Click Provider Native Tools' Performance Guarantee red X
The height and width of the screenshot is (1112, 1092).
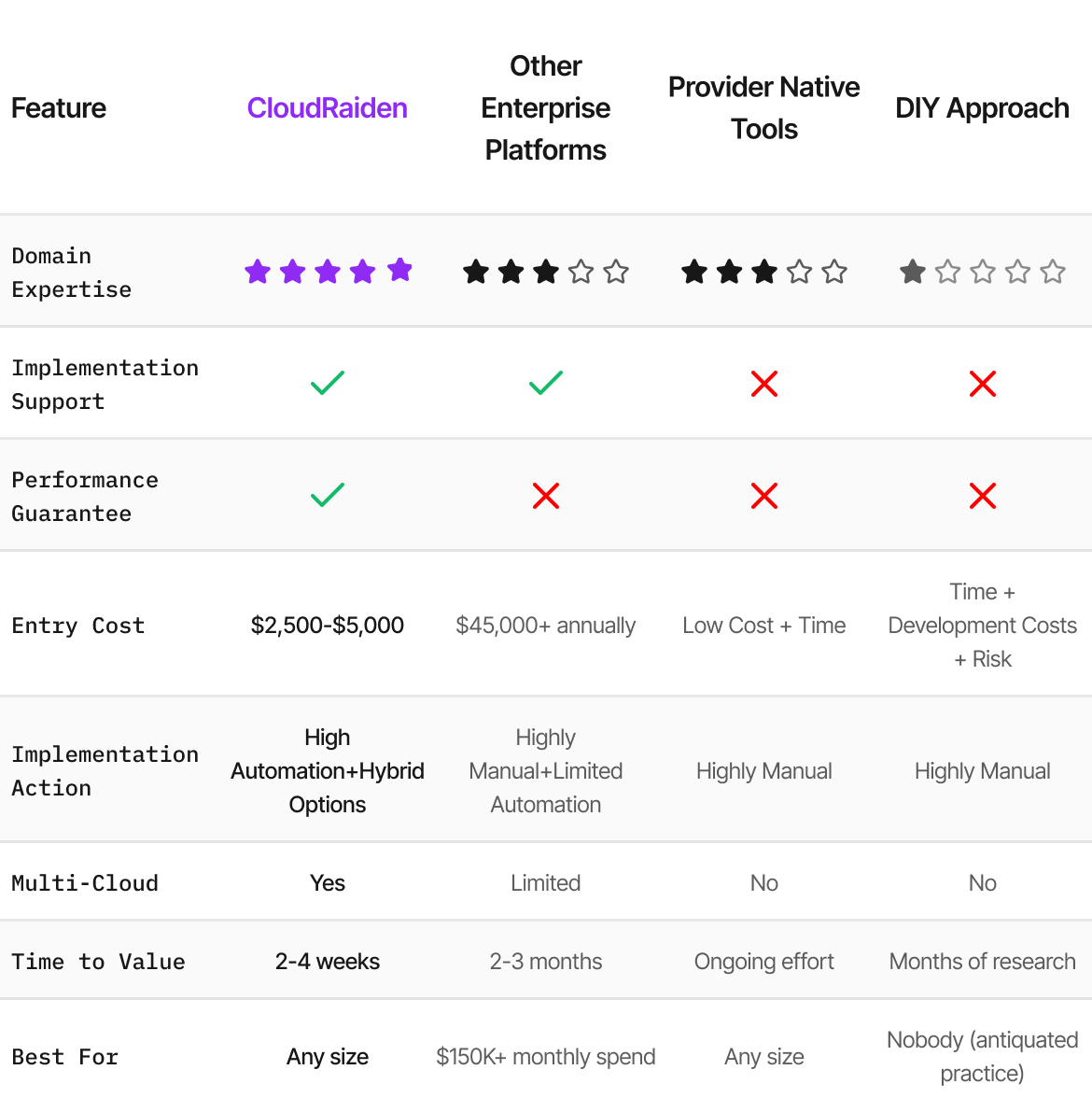coord(764,496)
